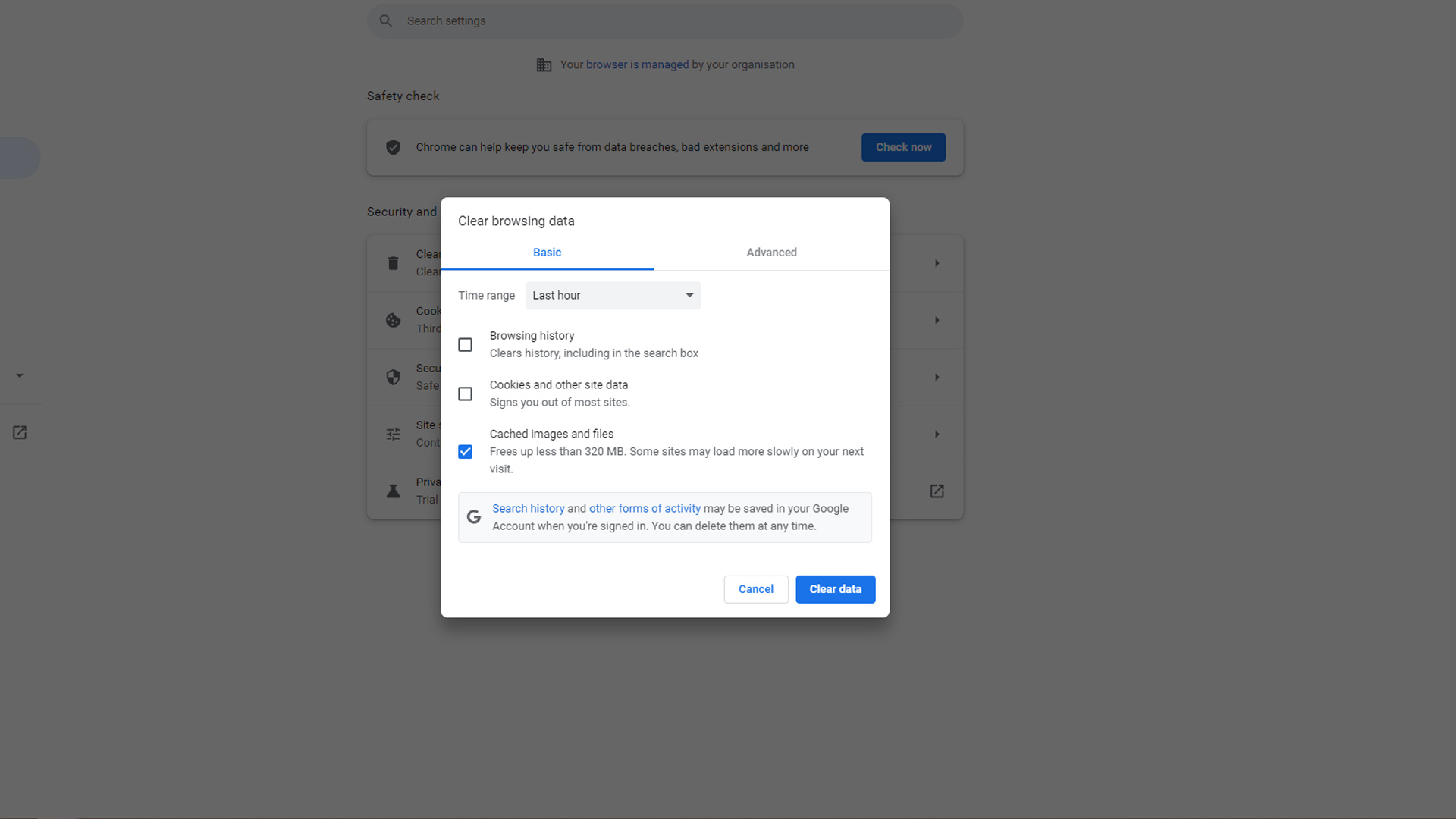This screenshot has height=819, width=1456.
Task: Open the Clear browsing data row arrow
Action: tap(937, 263)
